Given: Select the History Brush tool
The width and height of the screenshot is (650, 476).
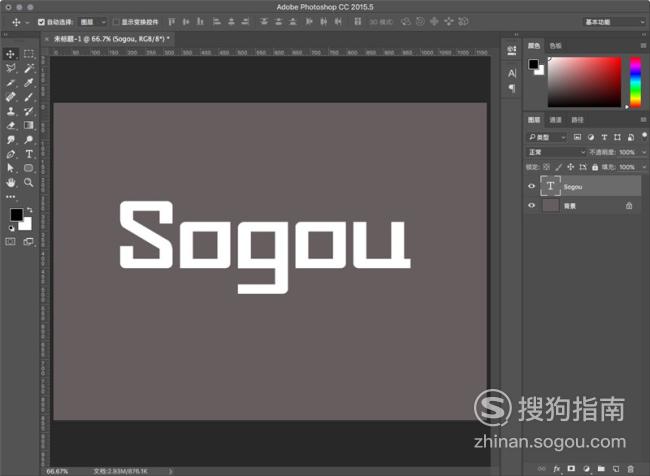Looking at the screenshot, I should (x=29, y=111).
